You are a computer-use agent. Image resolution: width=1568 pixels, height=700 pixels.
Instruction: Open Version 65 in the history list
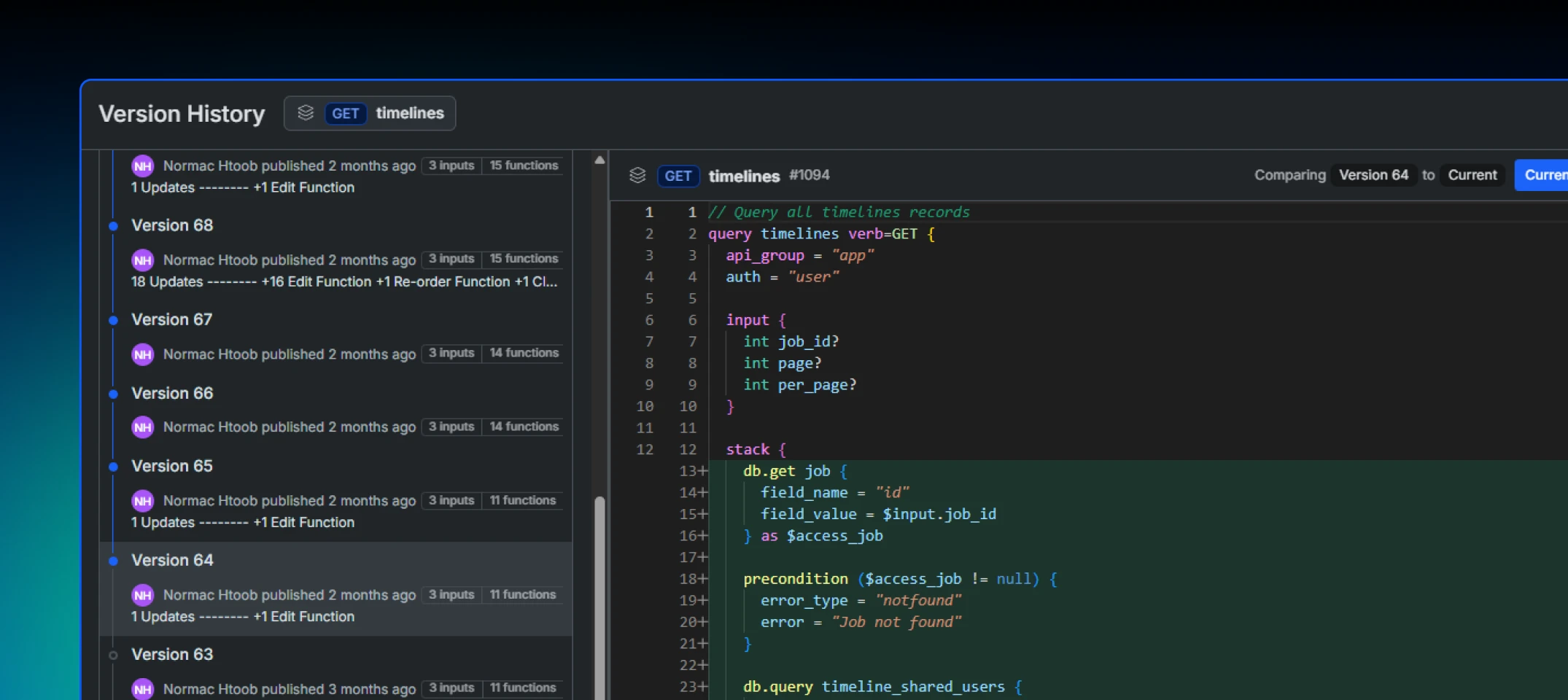172,466
